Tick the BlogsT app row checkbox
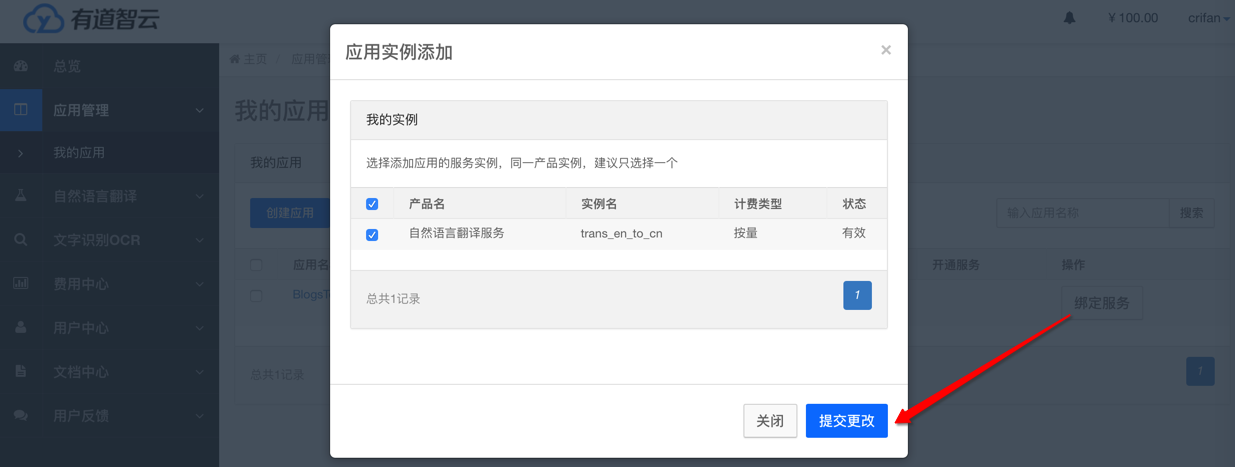1235x467 pixels. pyautogui.click(x=257, y=295)
